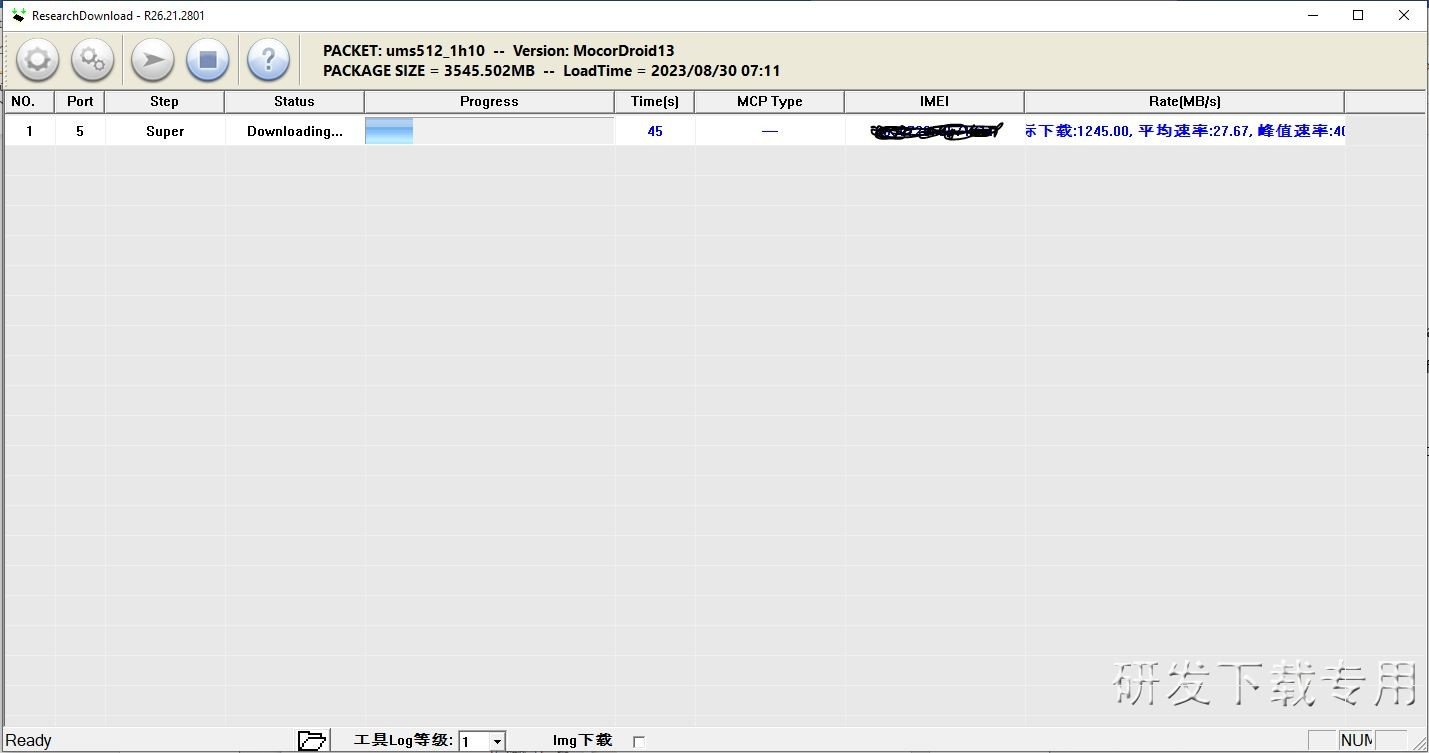Viewport: 1429px width, 753px height.
Task: Click the MCP Type column header
Action: pyautogui.click(x=769, y=101)
